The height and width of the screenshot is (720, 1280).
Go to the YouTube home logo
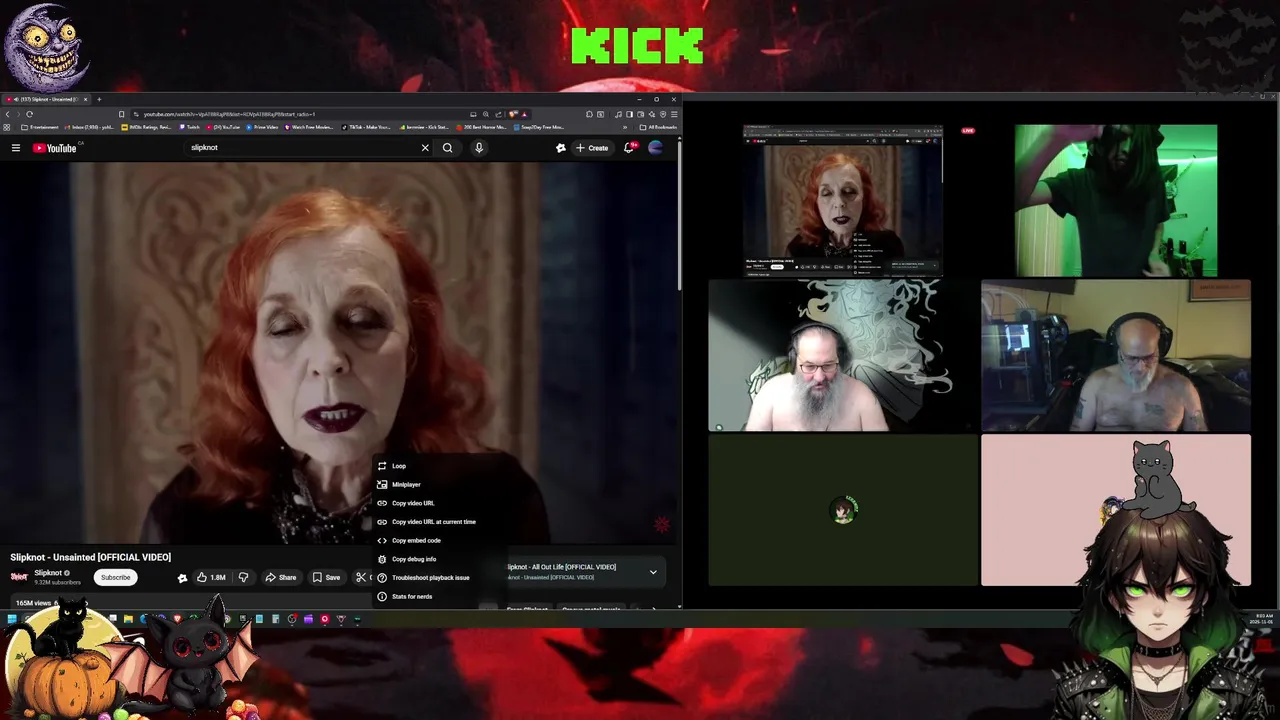click(x=55, y=148)
